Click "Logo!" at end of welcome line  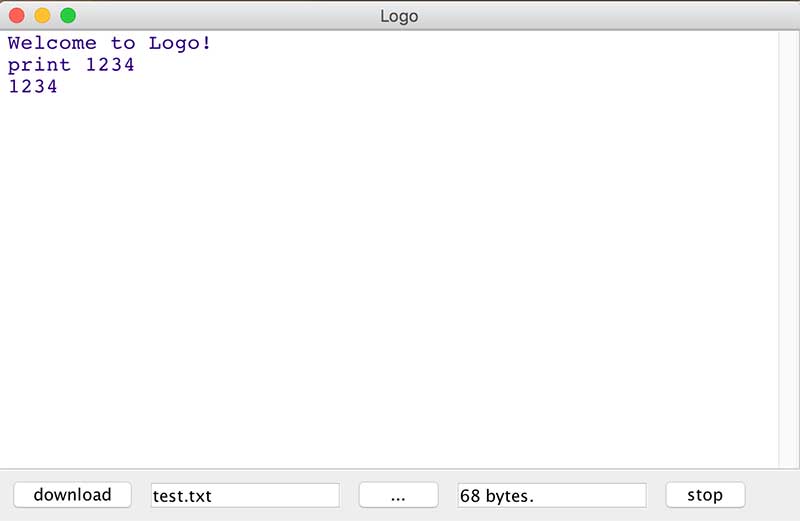180,43
